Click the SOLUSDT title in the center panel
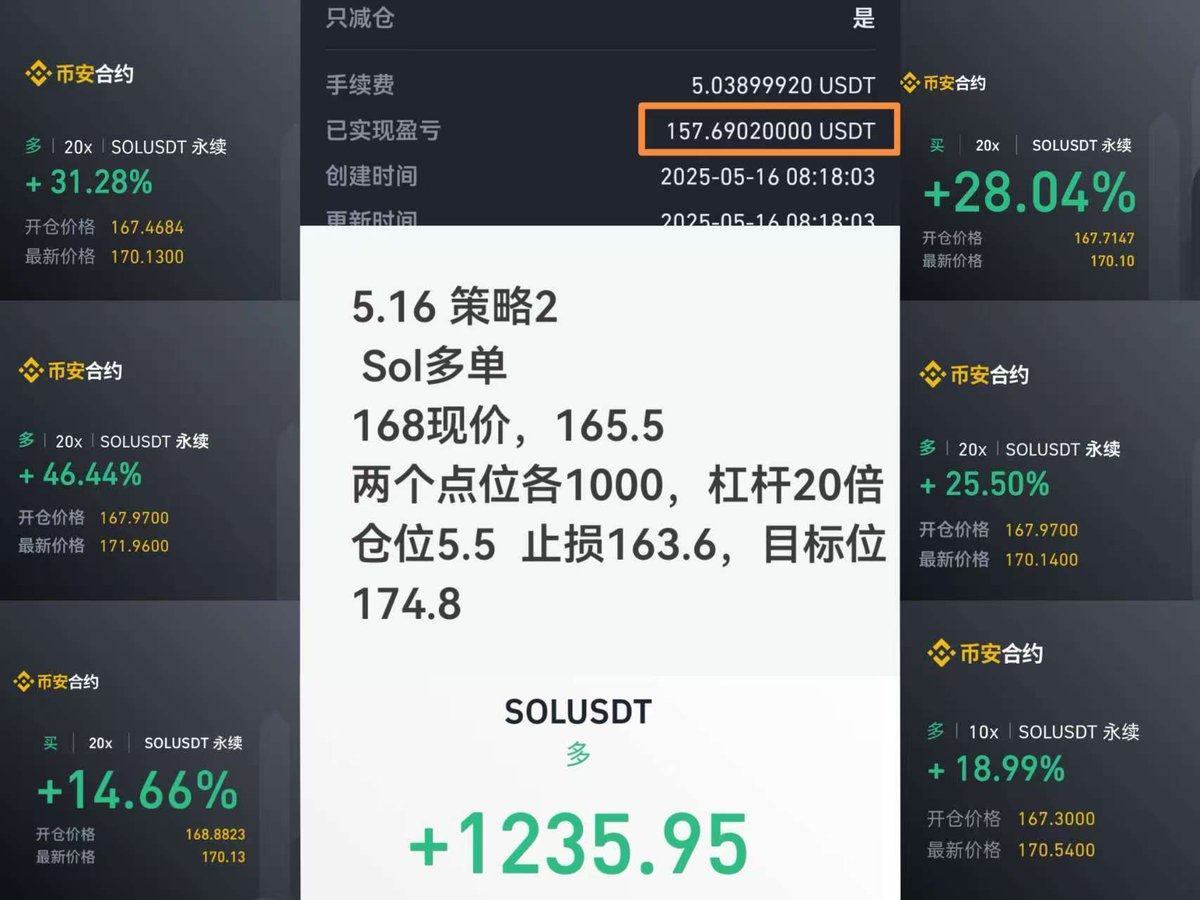 click(x=578, y=712)
